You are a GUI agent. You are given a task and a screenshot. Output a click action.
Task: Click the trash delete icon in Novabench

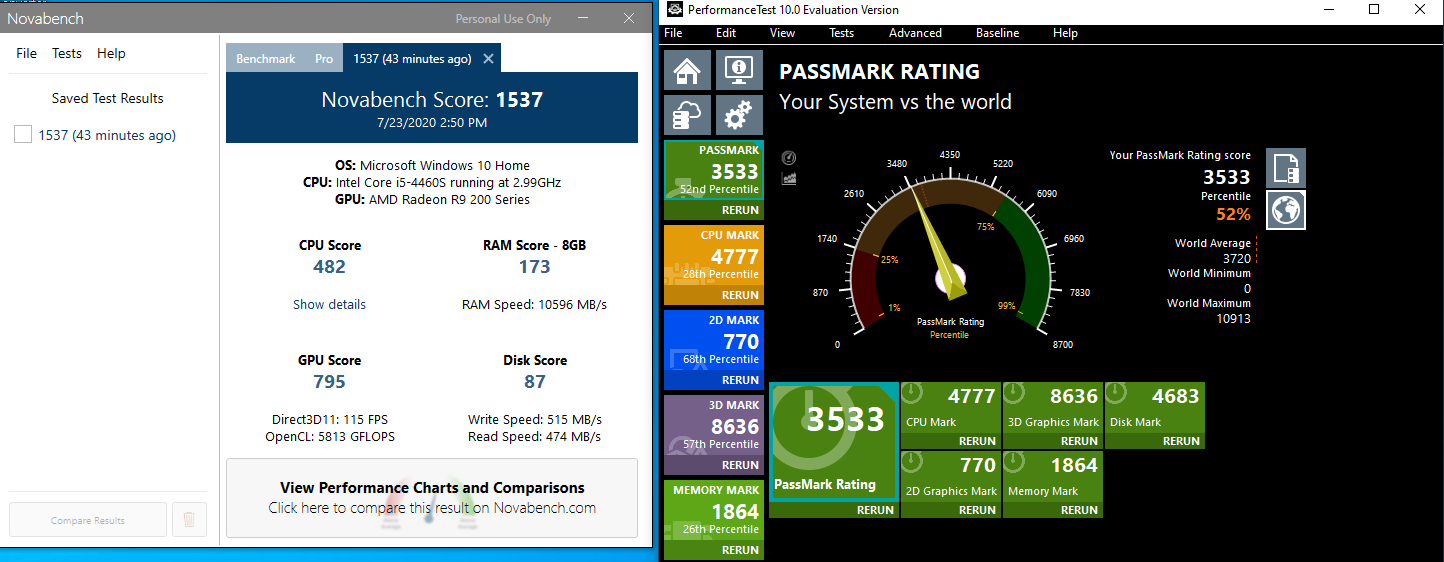(x=189, y=520)
